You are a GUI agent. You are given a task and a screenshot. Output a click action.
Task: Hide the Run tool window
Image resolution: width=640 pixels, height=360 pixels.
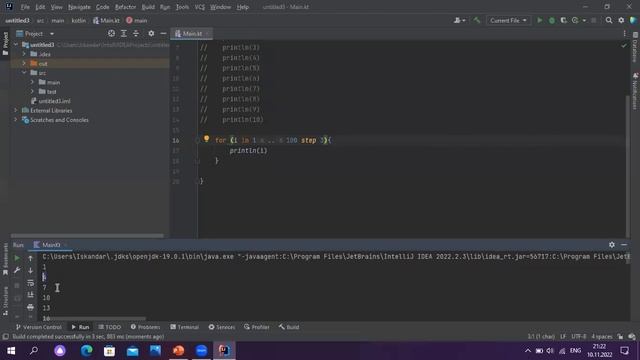pos(624,244)
